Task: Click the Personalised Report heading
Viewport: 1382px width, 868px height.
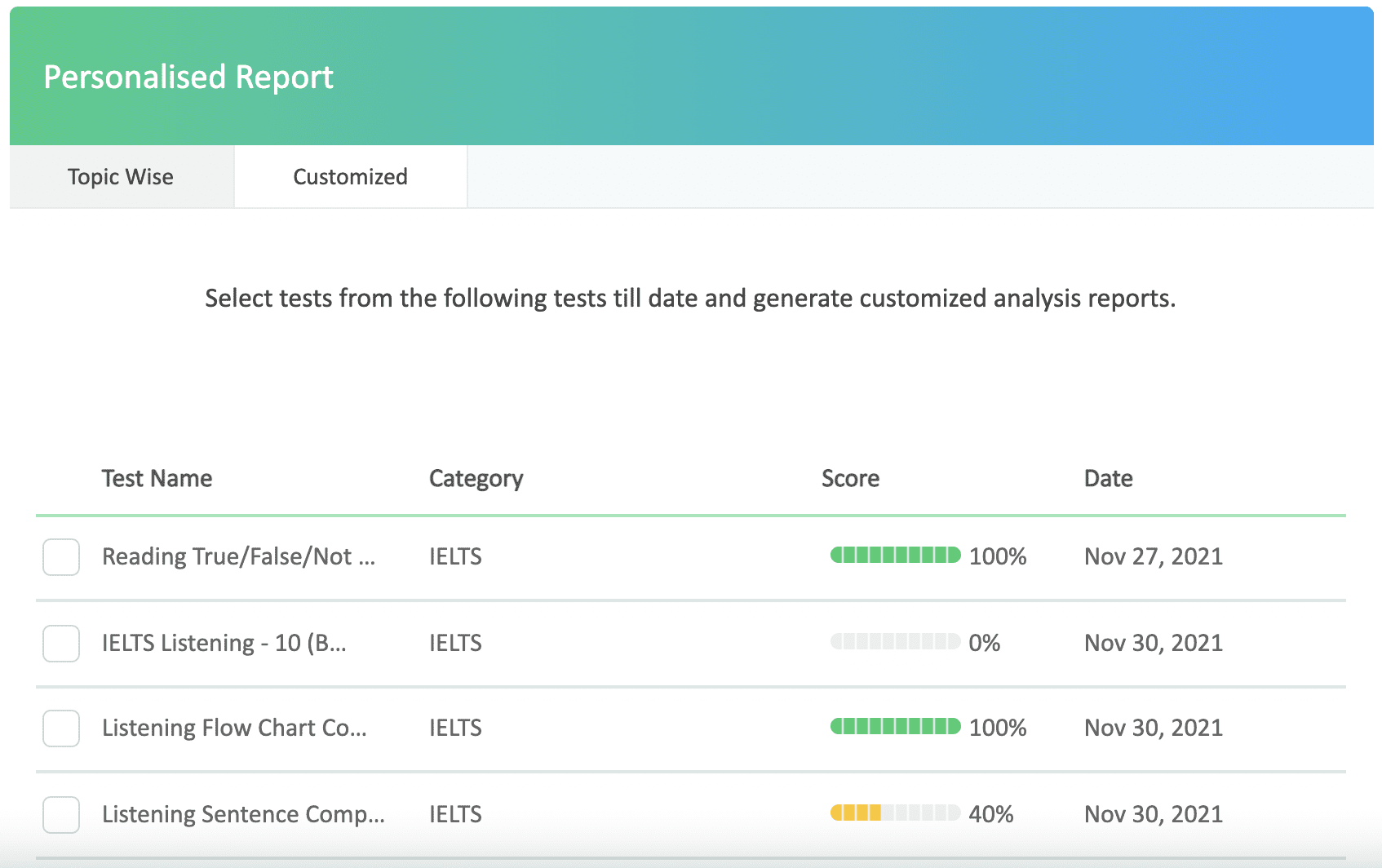Action: [x=188, y=77]
